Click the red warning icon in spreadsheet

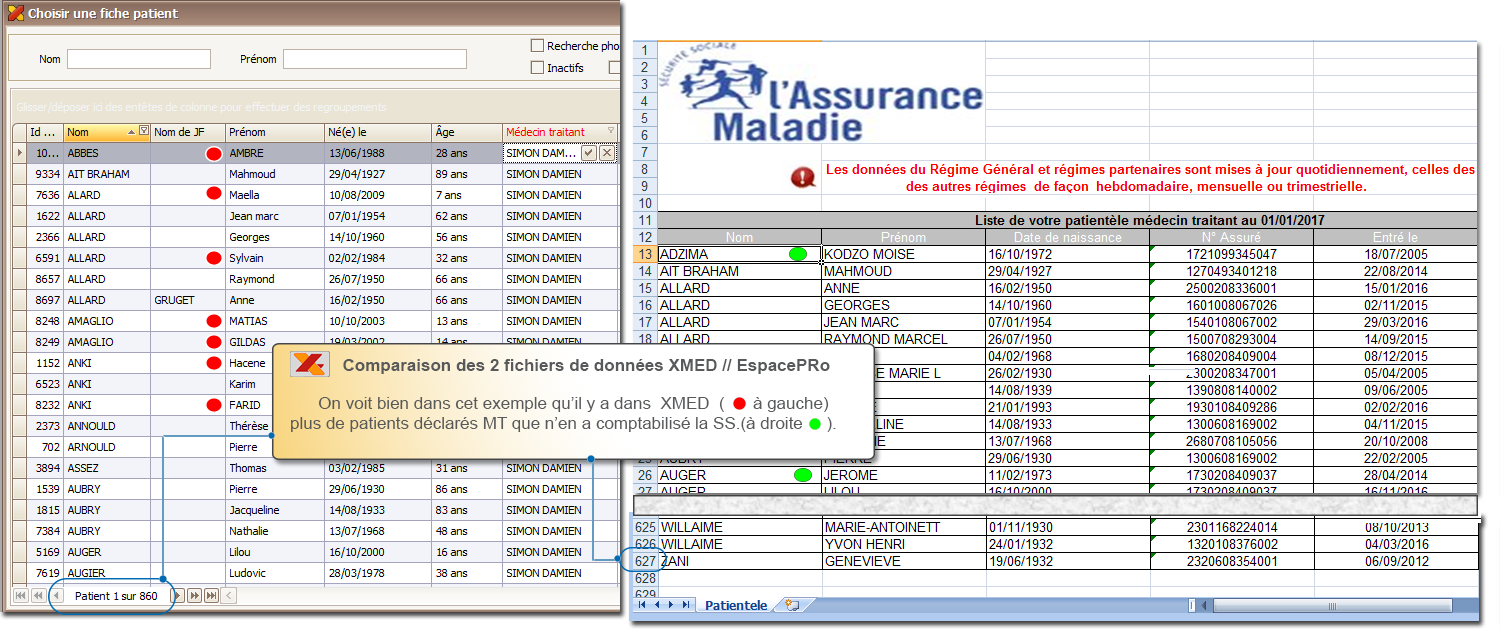pyautogui.click(x=803, y=178)
